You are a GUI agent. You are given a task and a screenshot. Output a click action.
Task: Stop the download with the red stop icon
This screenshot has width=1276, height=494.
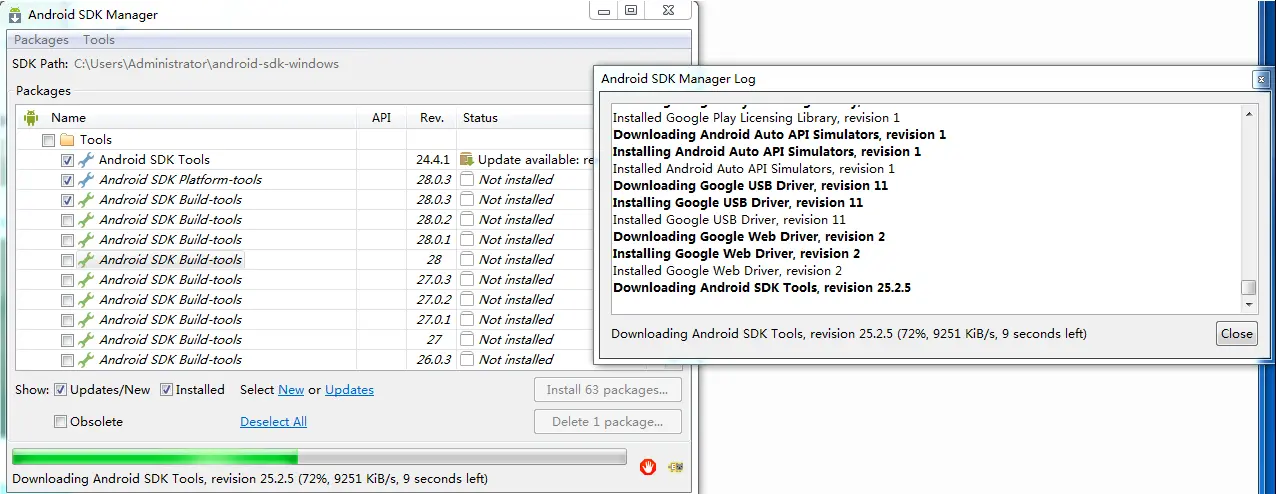click(x=648, y=465)
